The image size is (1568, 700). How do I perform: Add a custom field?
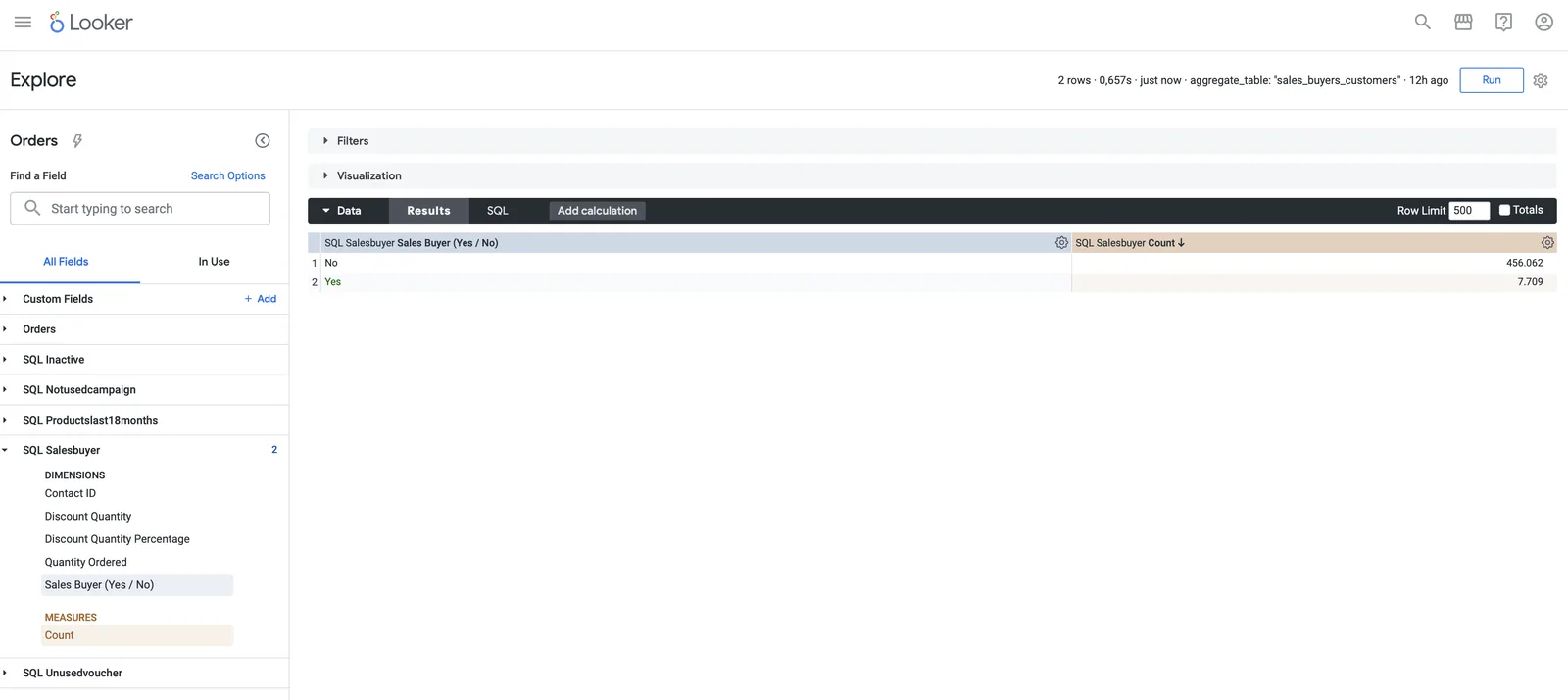pyautogui.click(x=261, y=299)
